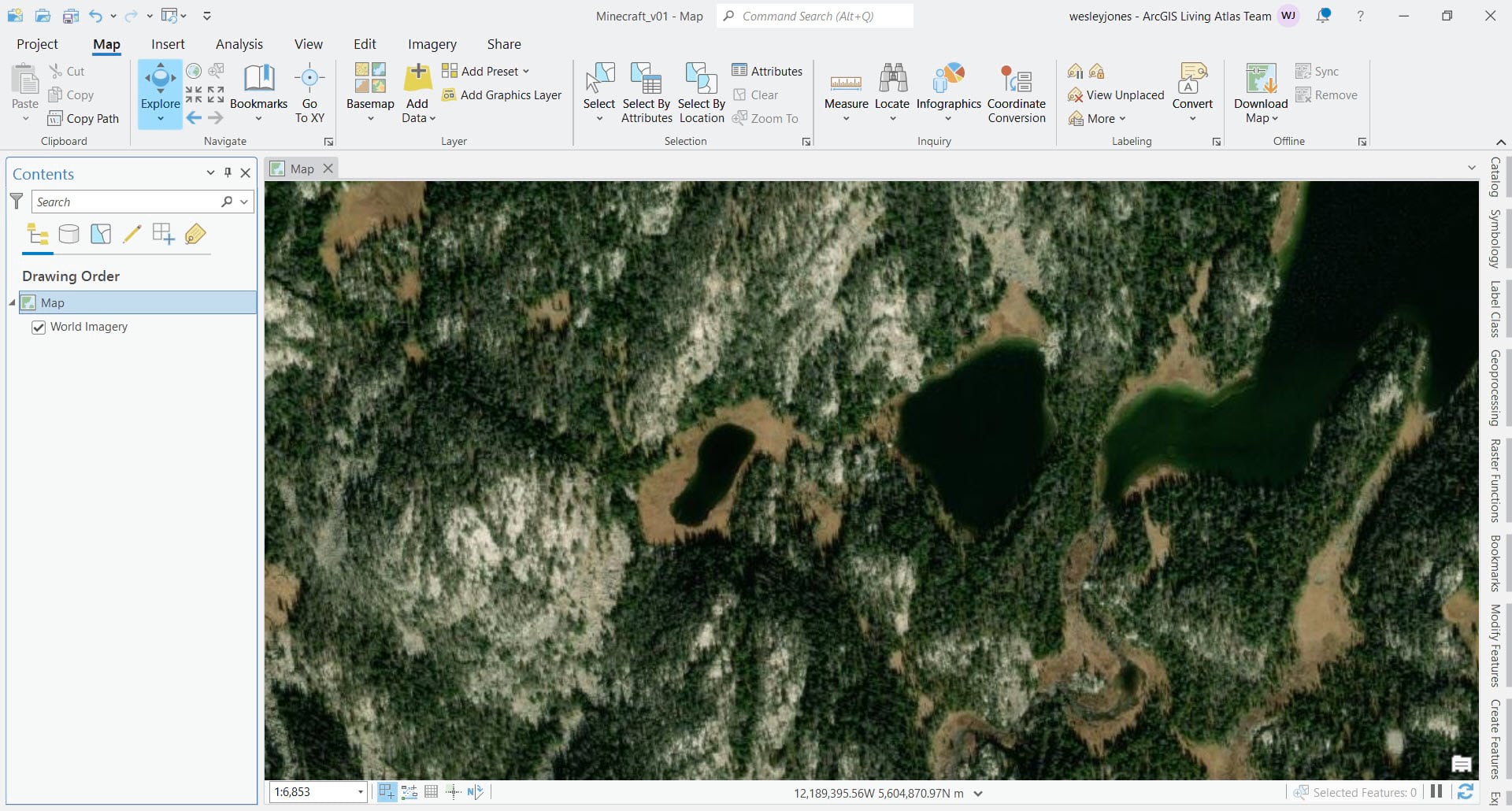Go to next extent arrow
This screenshot has width=1512, height=811.
(215, 118)
